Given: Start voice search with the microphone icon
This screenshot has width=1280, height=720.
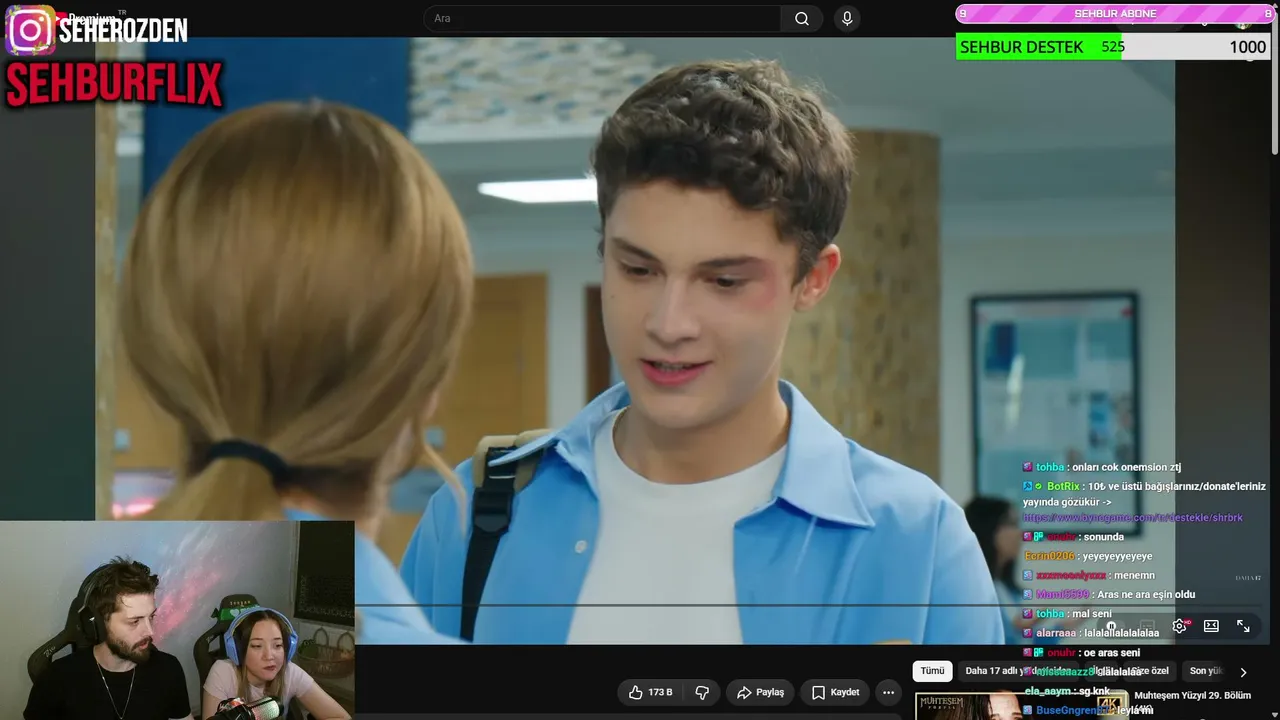Looking at the screenshot, I should point(847,18).
